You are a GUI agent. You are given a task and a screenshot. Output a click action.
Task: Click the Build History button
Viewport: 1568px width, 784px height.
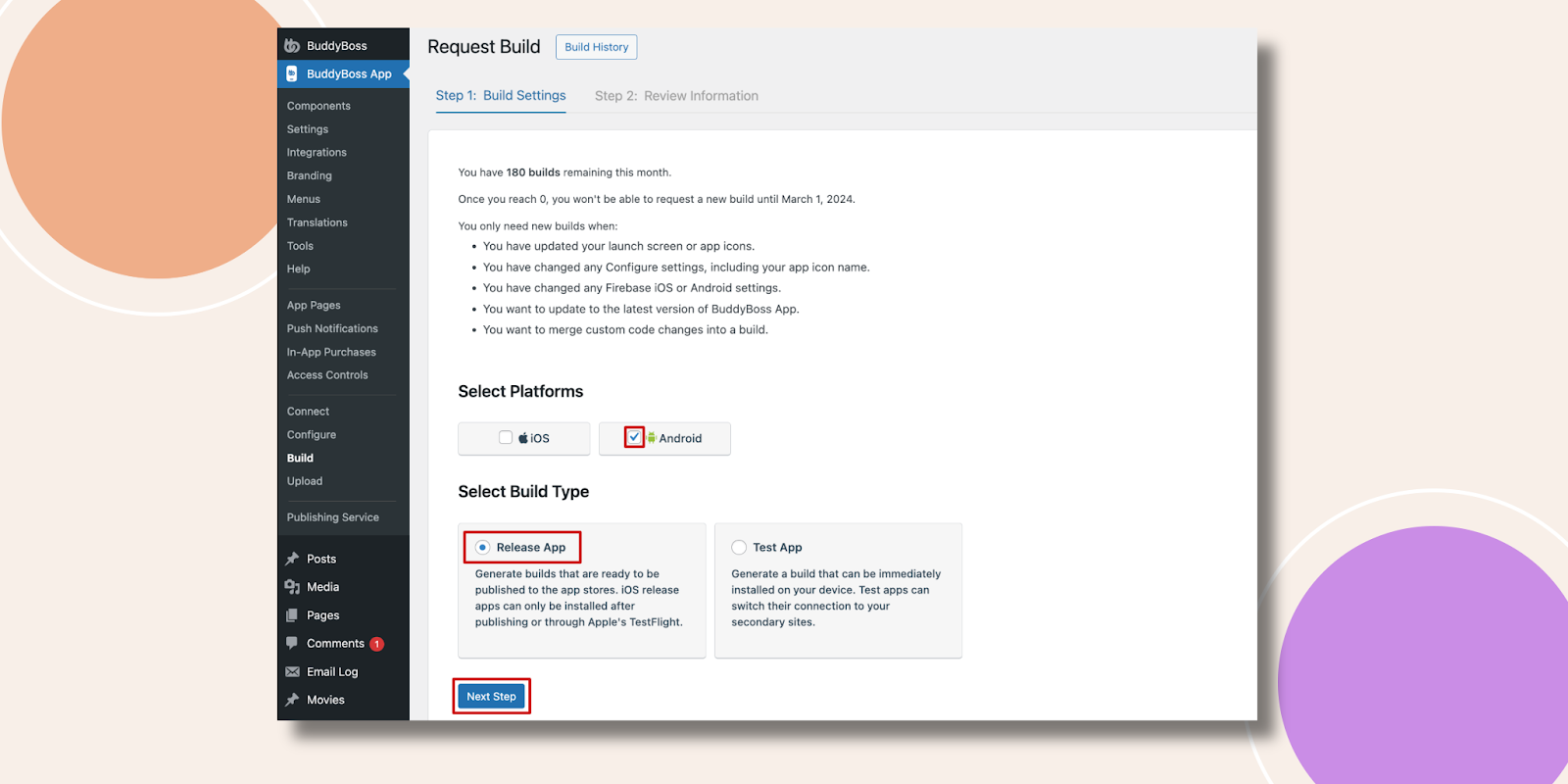tap(597, 47)
